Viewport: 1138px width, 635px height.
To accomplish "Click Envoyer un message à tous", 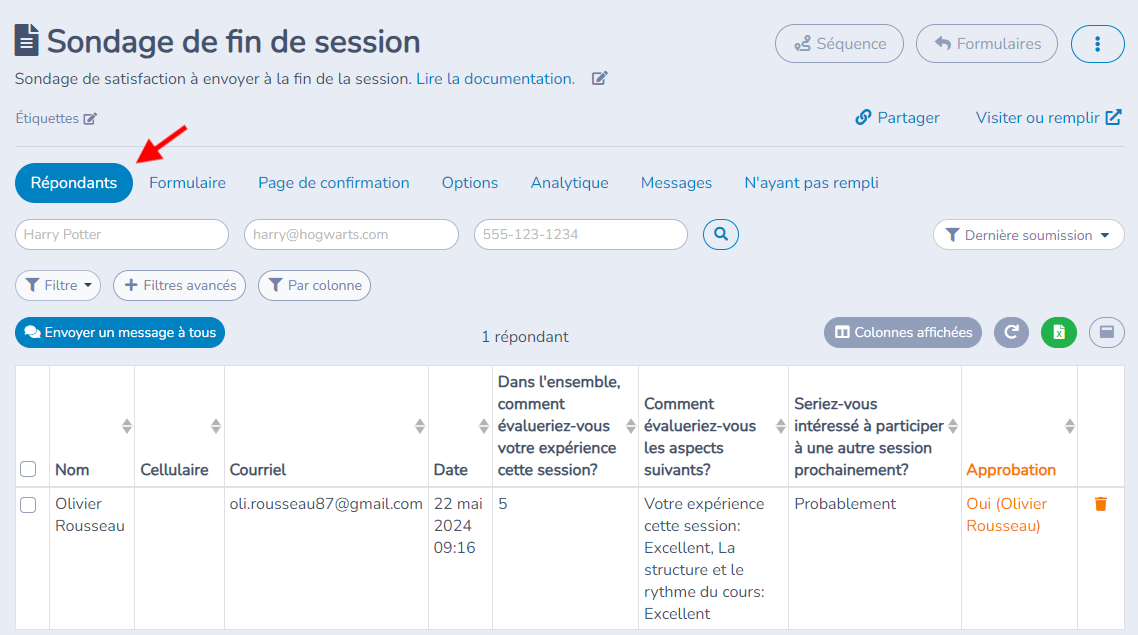I will pos(120,332).
